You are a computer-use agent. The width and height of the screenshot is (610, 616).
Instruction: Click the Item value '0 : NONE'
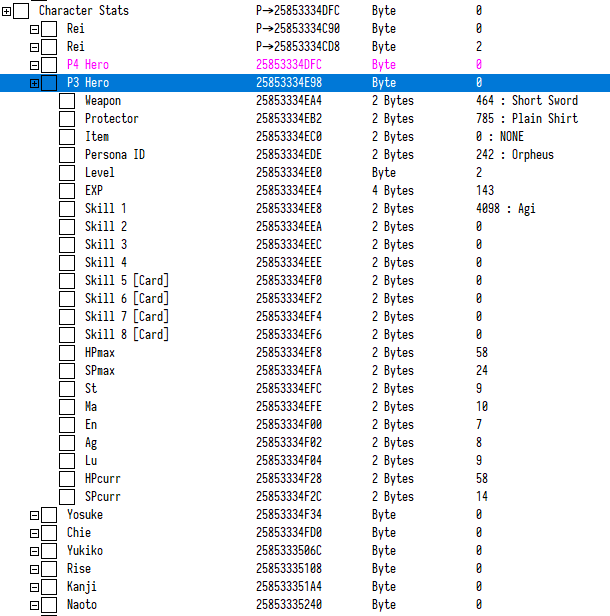point(500,137)
